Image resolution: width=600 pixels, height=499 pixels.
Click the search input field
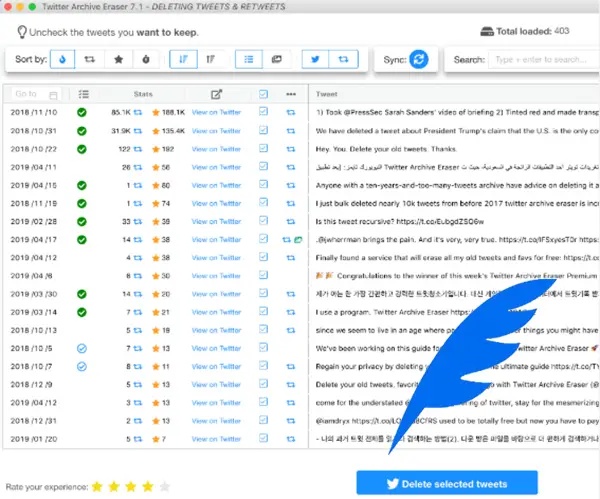[543, 60]
